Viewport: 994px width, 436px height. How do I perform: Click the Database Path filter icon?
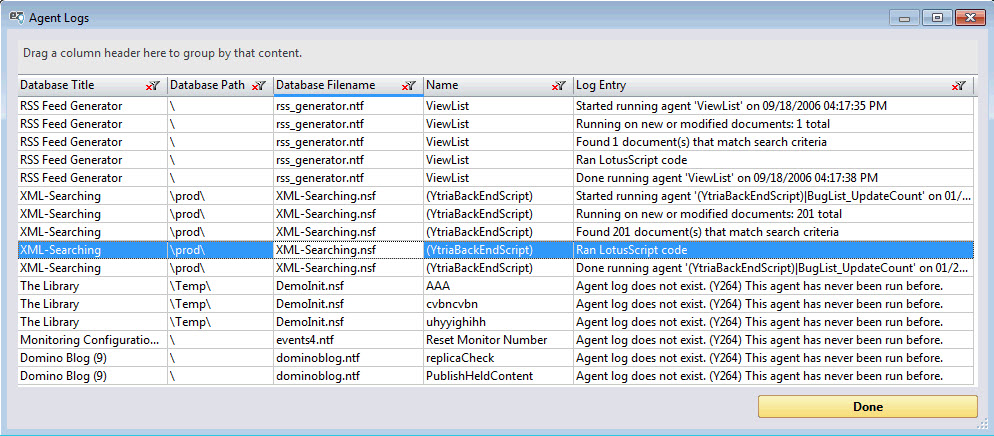point(258,87)
